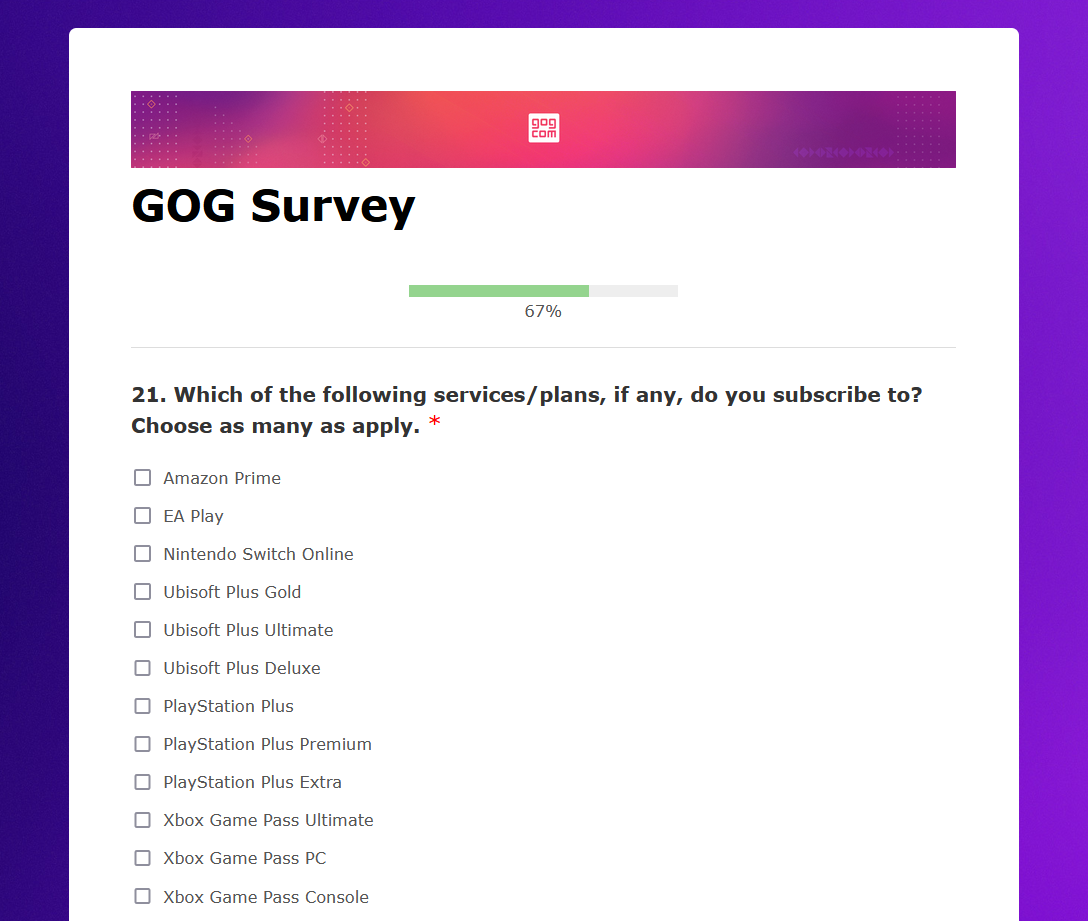Click the GOG.com logo in banner
The width and height of the screenshot is (1088, 921).
point(543,128)
